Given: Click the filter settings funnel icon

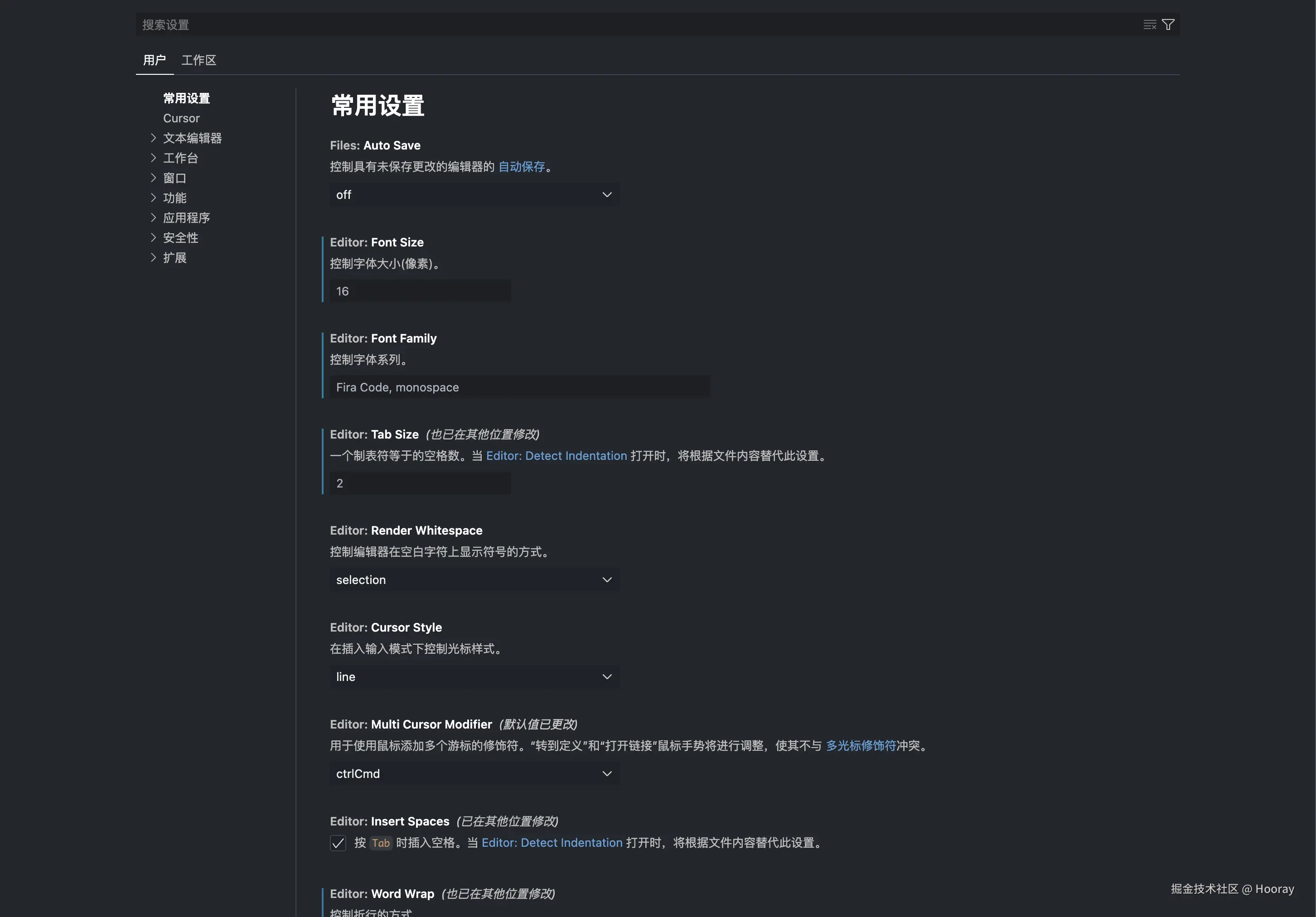Looking at the screenshot, I should (x=1167, y=24).
